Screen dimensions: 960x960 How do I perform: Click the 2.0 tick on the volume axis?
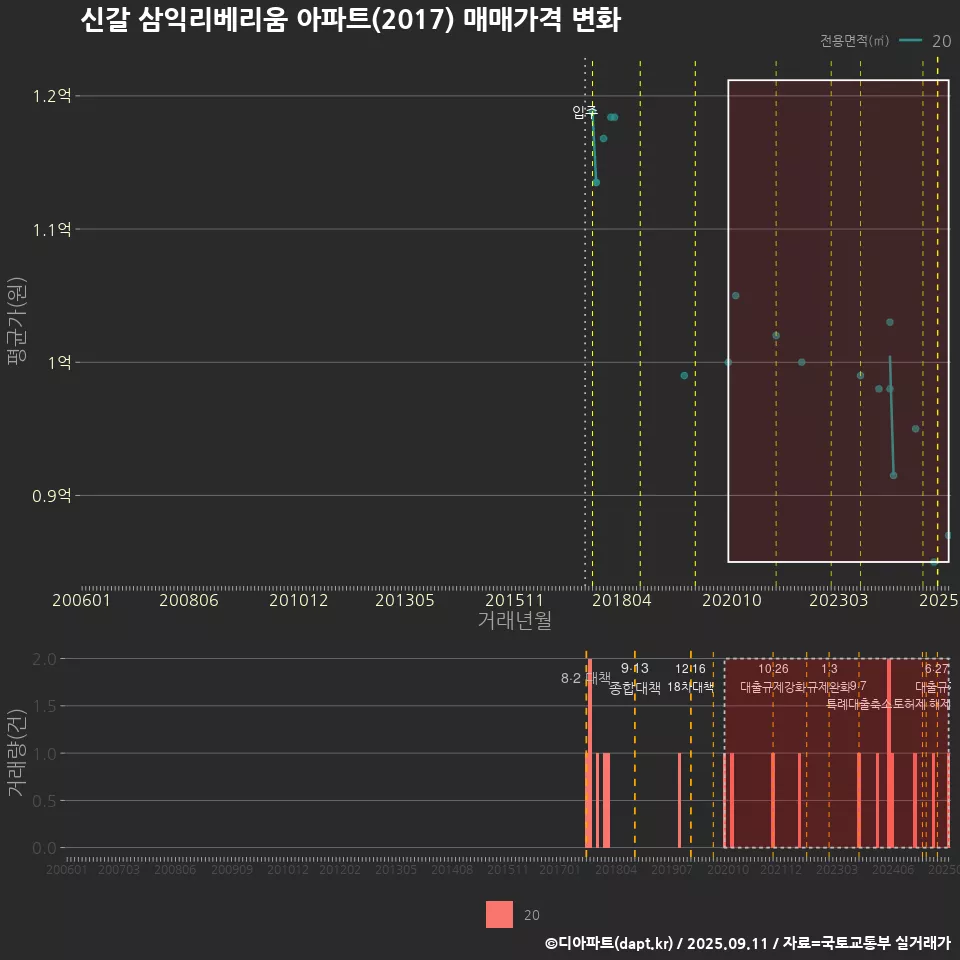(44, 659)
